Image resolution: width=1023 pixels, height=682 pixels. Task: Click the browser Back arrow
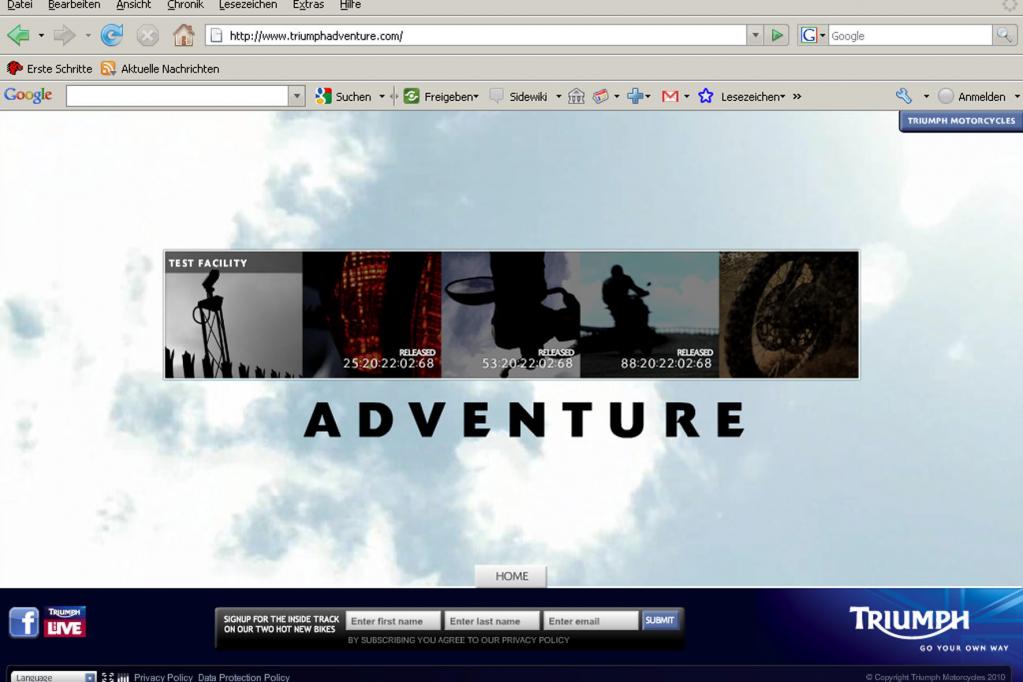pos(18,35)
